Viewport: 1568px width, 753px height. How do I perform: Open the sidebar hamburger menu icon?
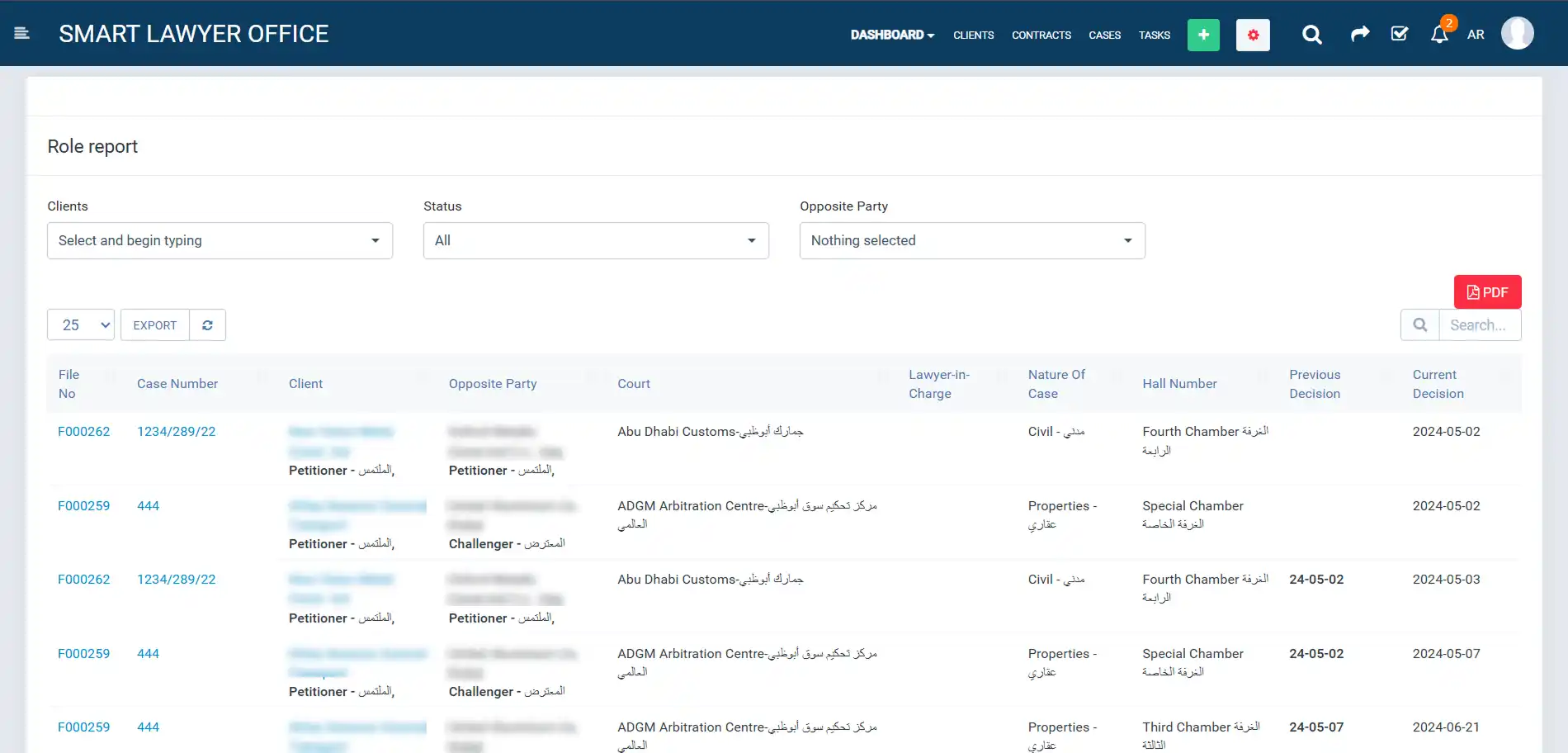pos(22,33)
